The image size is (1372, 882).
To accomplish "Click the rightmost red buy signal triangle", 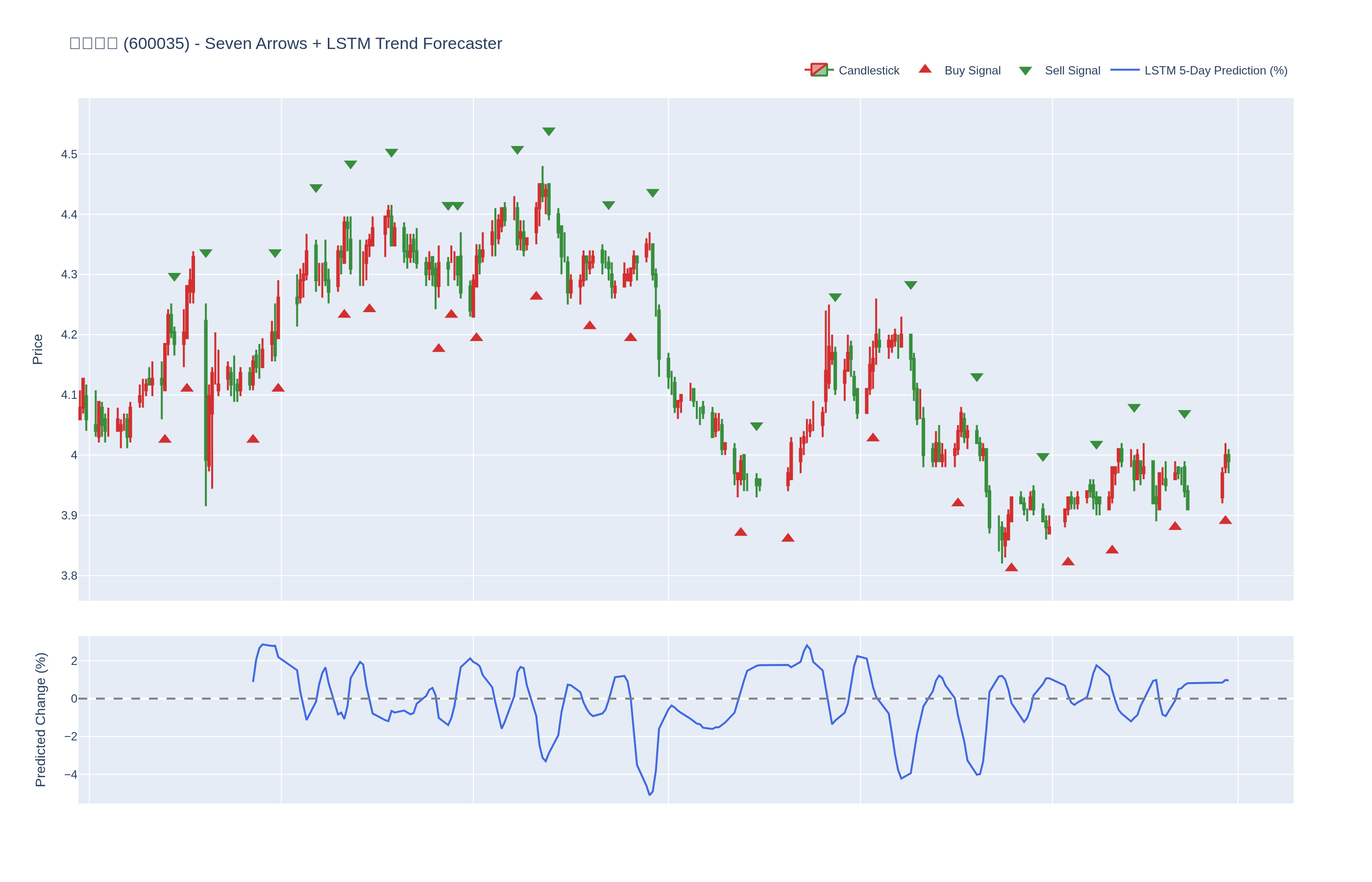I will (1225, 520).
